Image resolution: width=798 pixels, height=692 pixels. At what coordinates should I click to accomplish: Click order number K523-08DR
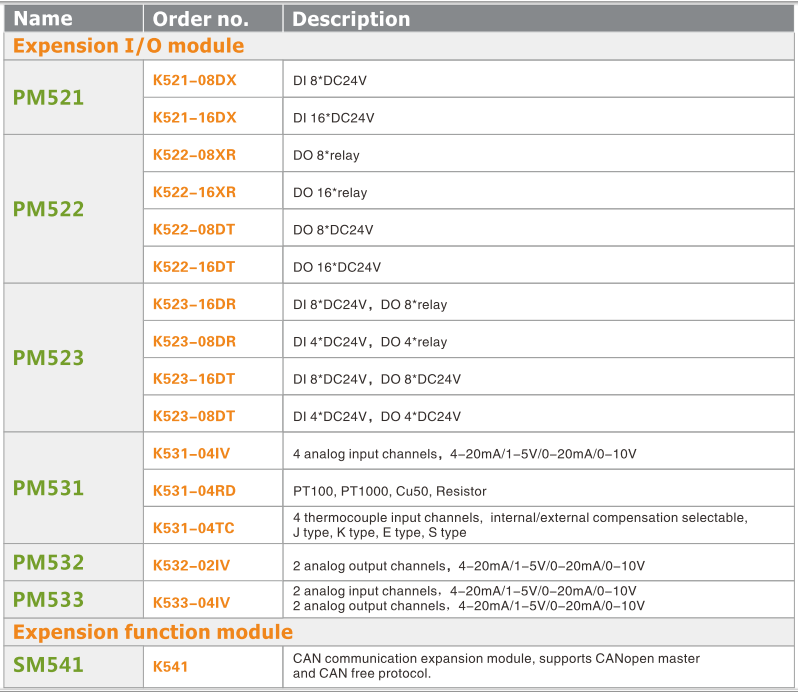(x=195, y=341)
